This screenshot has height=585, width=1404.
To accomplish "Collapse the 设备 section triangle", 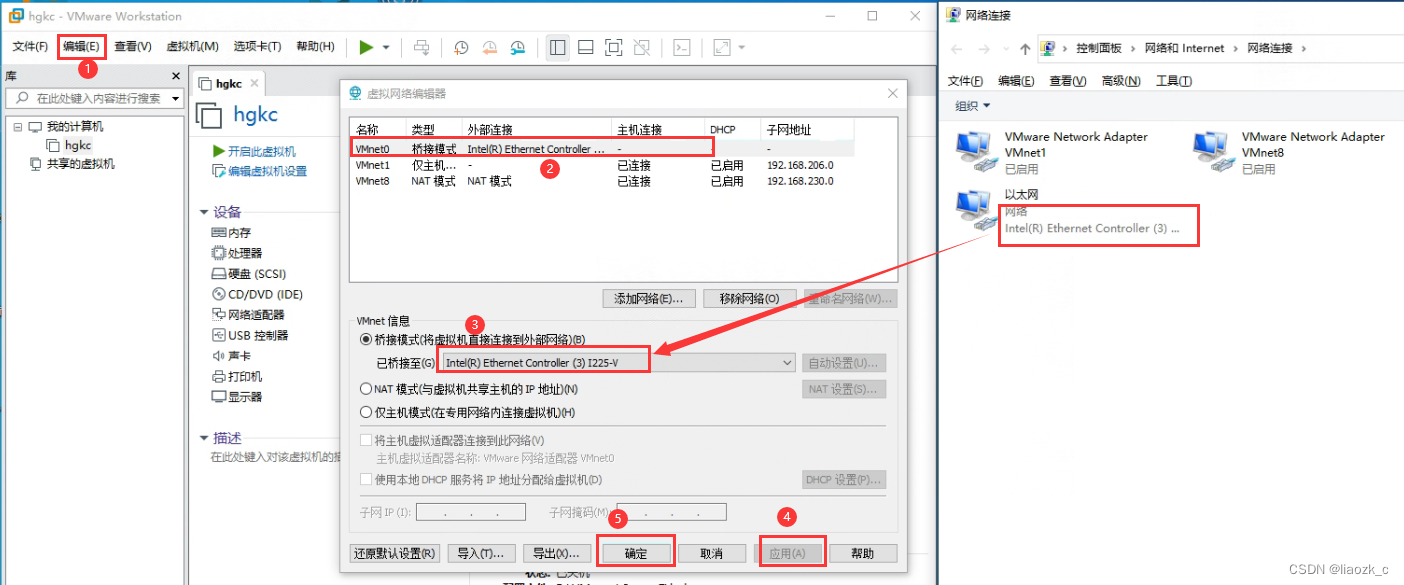I will click(204, 212).
